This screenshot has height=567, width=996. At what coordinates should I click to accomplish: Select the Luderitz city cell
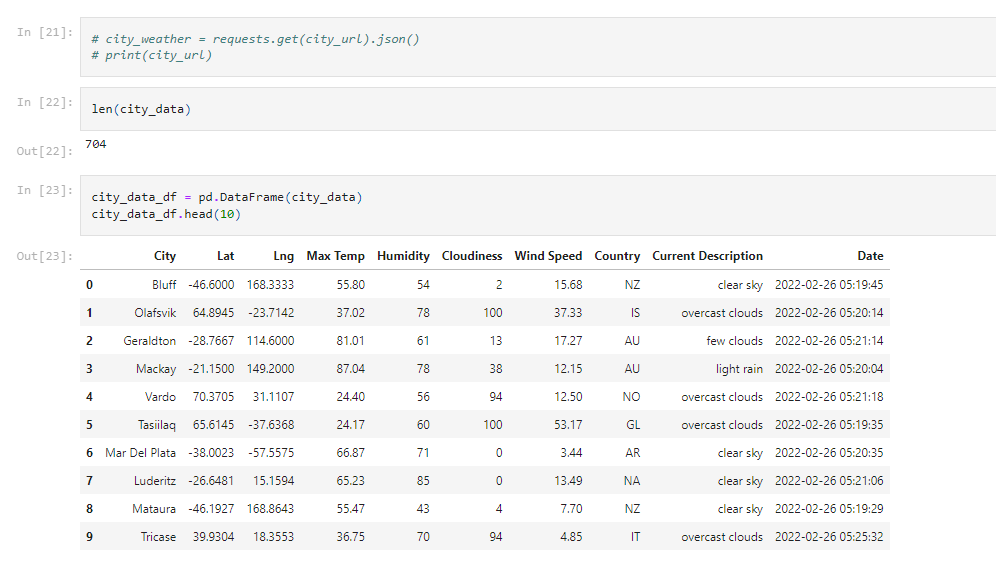click(x=155, y=481)
